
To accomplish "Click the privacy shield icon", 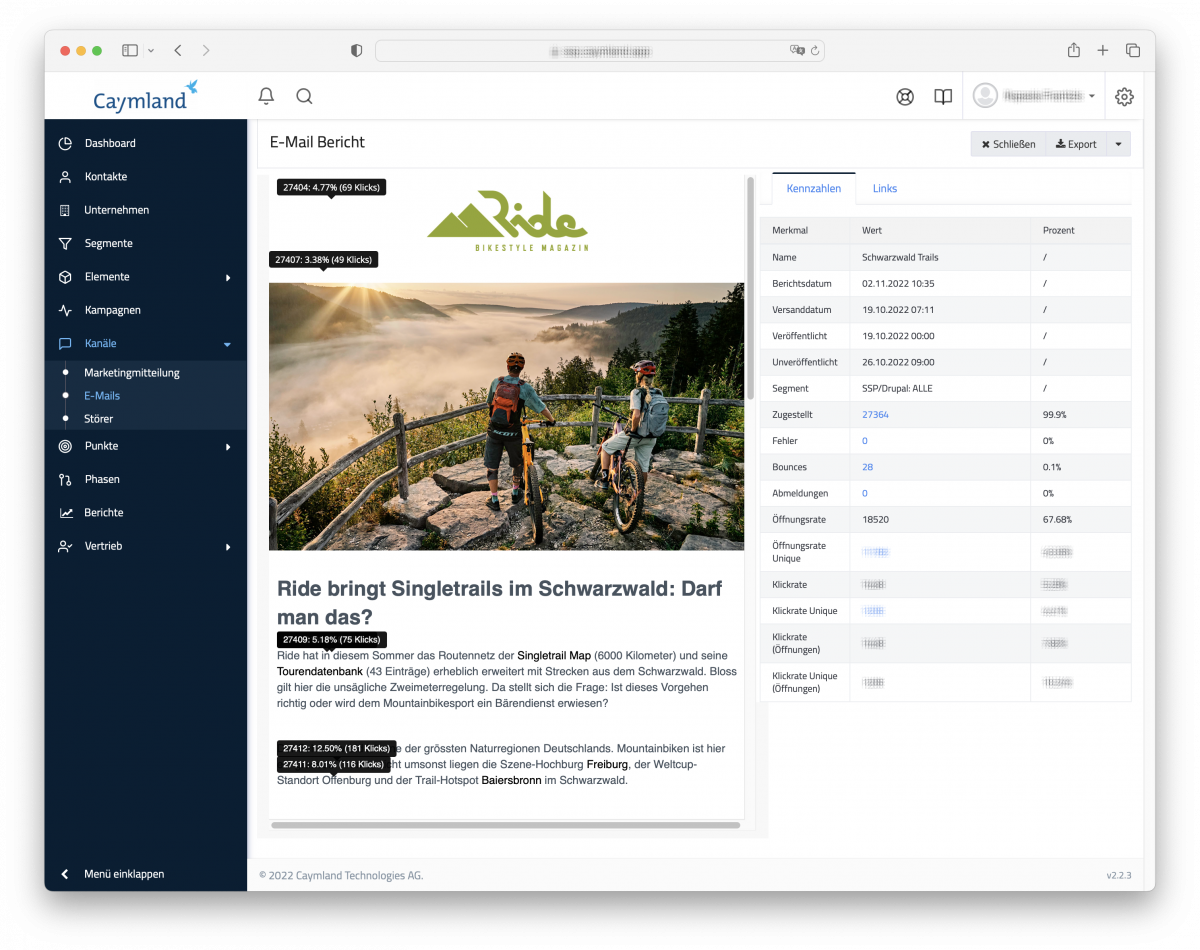I will 356,50.
